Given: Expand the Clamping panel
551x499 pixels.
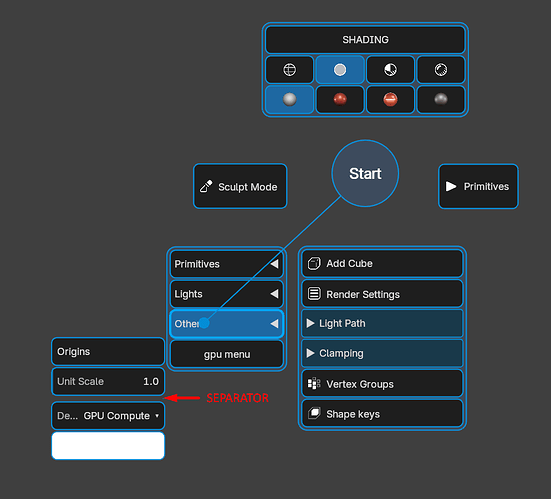Looking at the screenshot, I should [x=382, y=353].
